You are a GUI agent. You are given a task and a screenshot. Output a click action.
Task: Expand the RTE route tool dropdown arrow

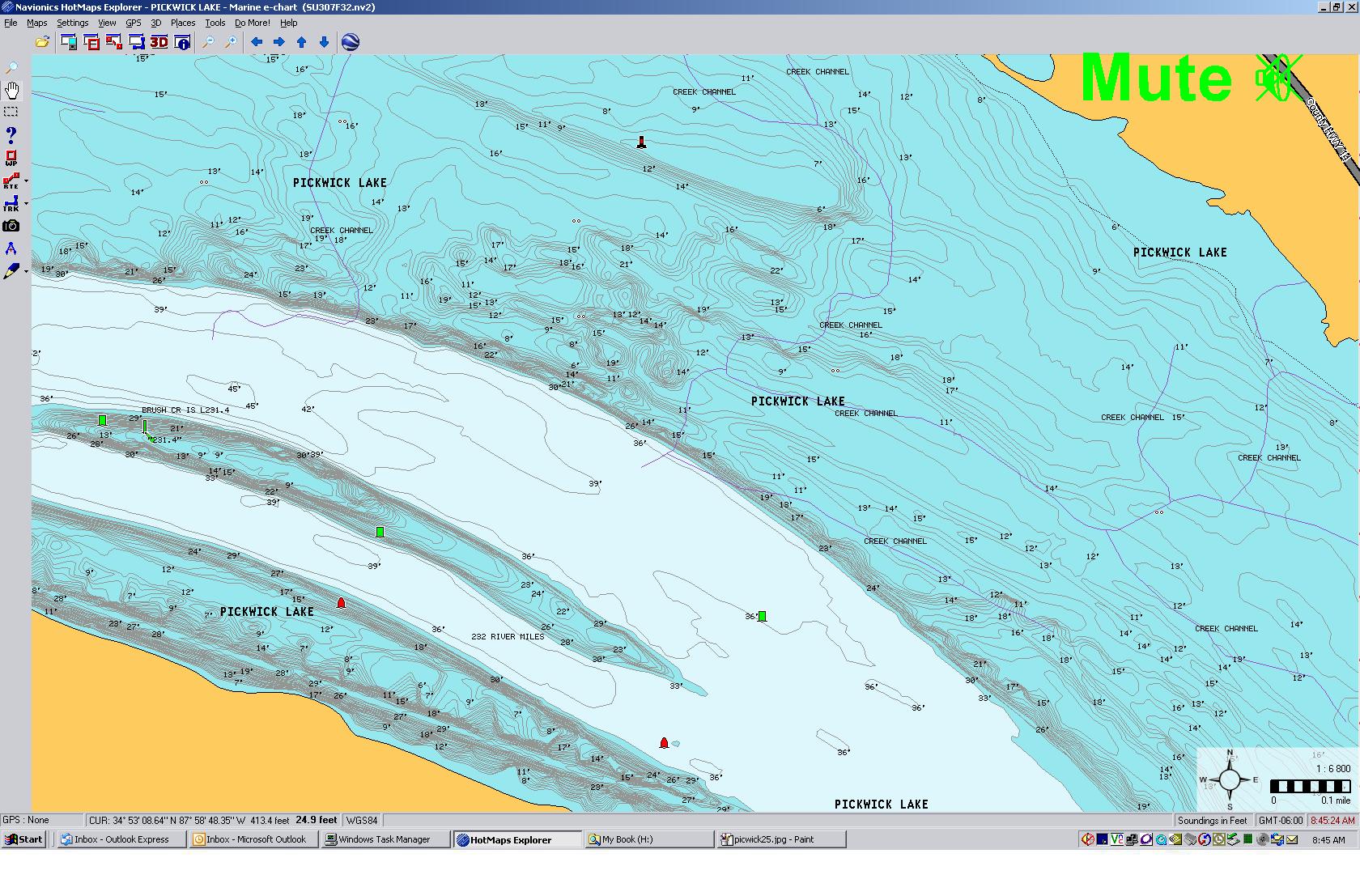[x=27, y=181]
